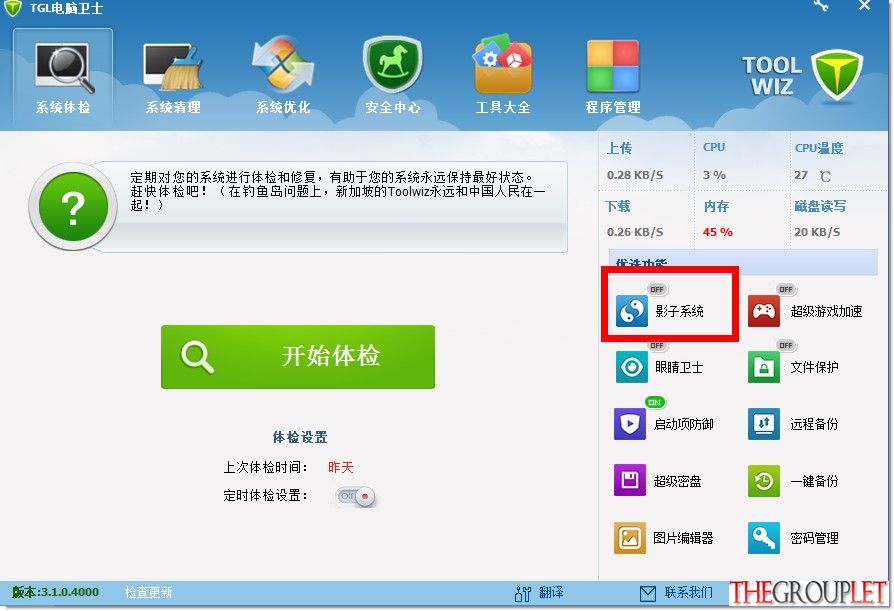Click the green question mark icon
This screenshot has height=611, width=894.
(73, 207)
